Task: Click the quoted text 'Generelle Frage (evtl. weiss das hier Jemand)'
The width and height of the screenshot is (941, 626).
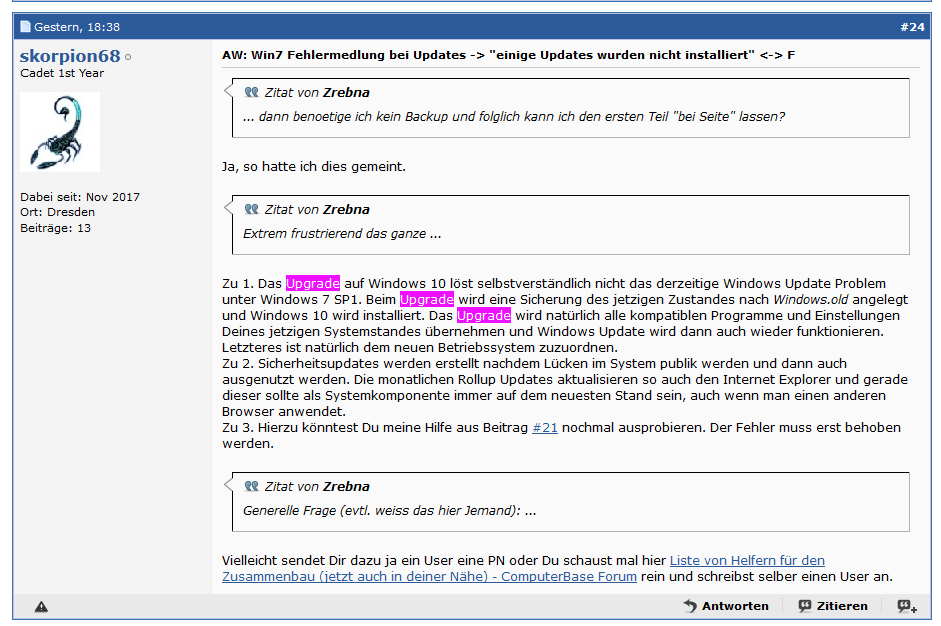Action: point(389,511)
